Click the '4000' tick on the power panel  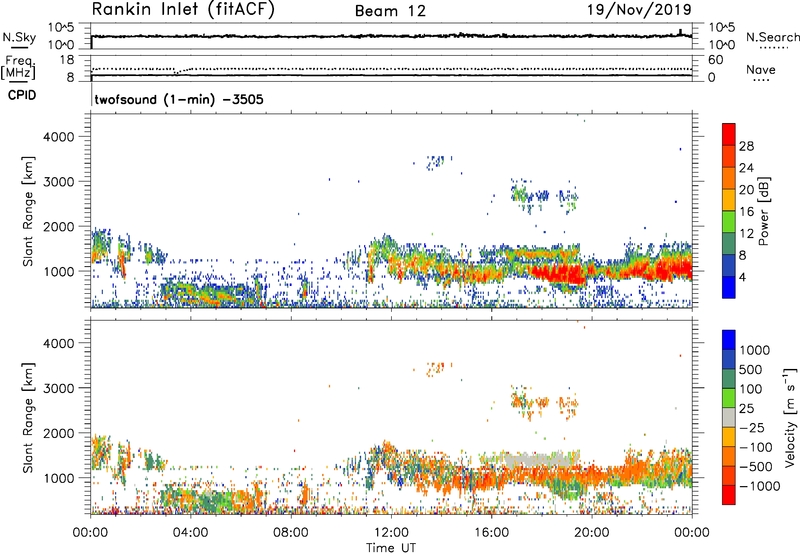[x=58, y=137]
